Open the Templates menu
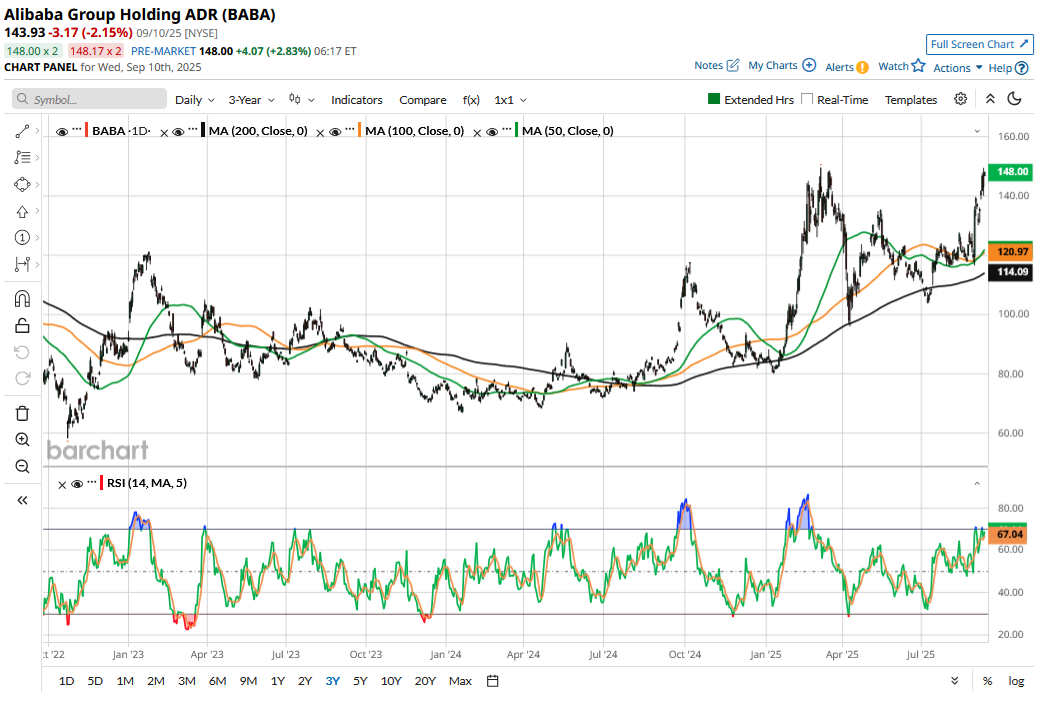The height and width of the screenshot is (704, 1040). coord(911,100)
